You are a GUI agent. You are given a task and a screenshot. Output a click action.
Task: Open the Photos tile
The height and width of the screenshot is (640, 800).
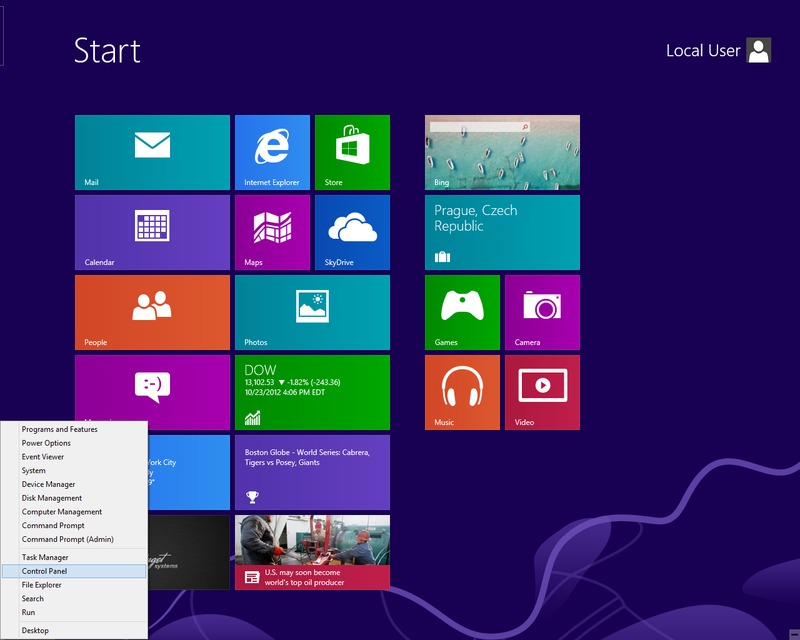point(312,312)
